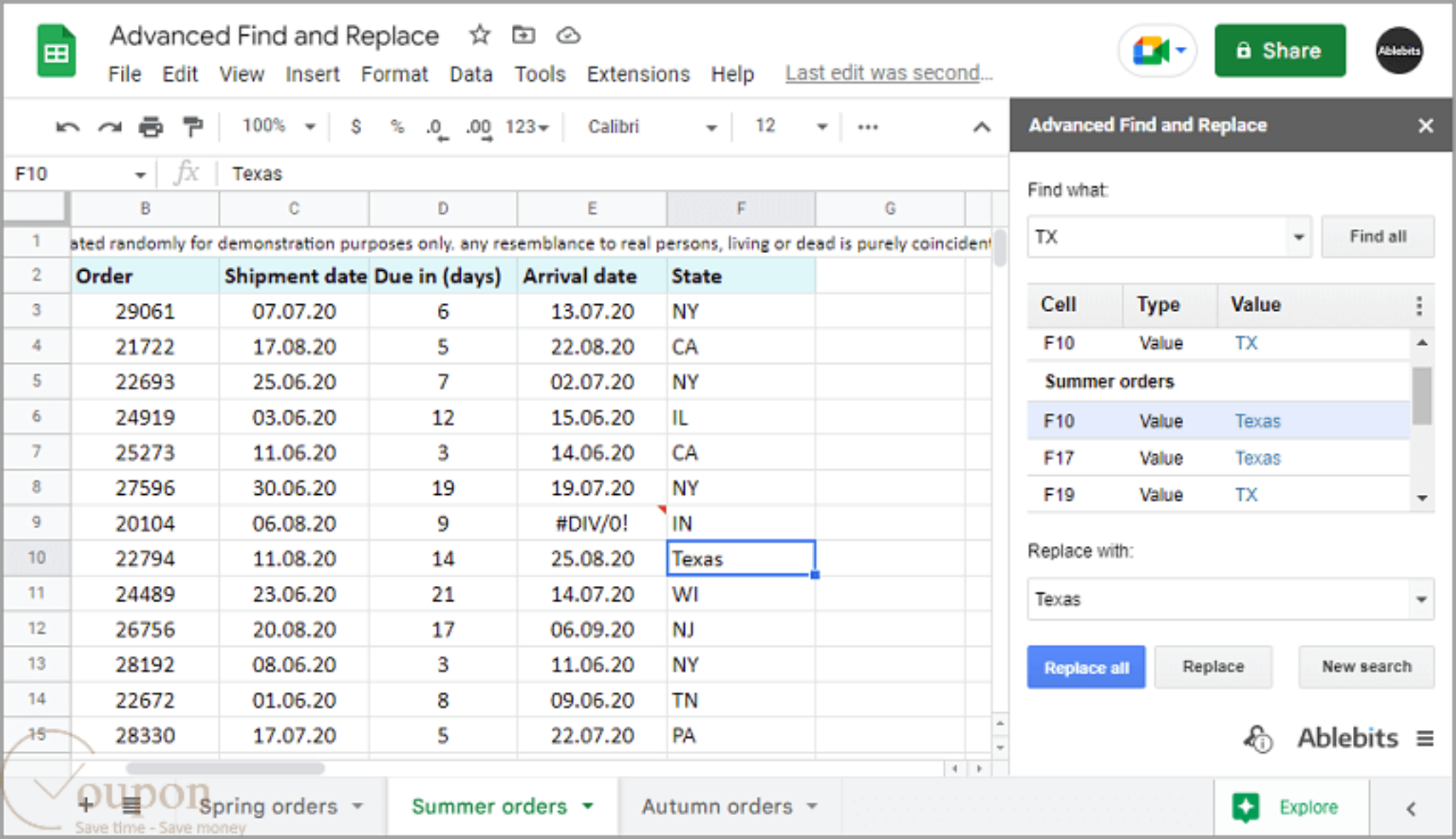The height and width of the screenshot is (839, 1456).
Task: Open the Ablebits info icon
Action: coord(1258,739)
